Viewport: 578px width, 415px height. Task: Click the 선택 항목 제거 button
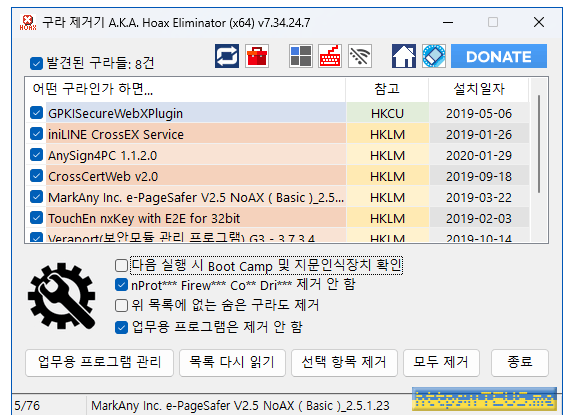pyautogui.click(x=344, y=363)
